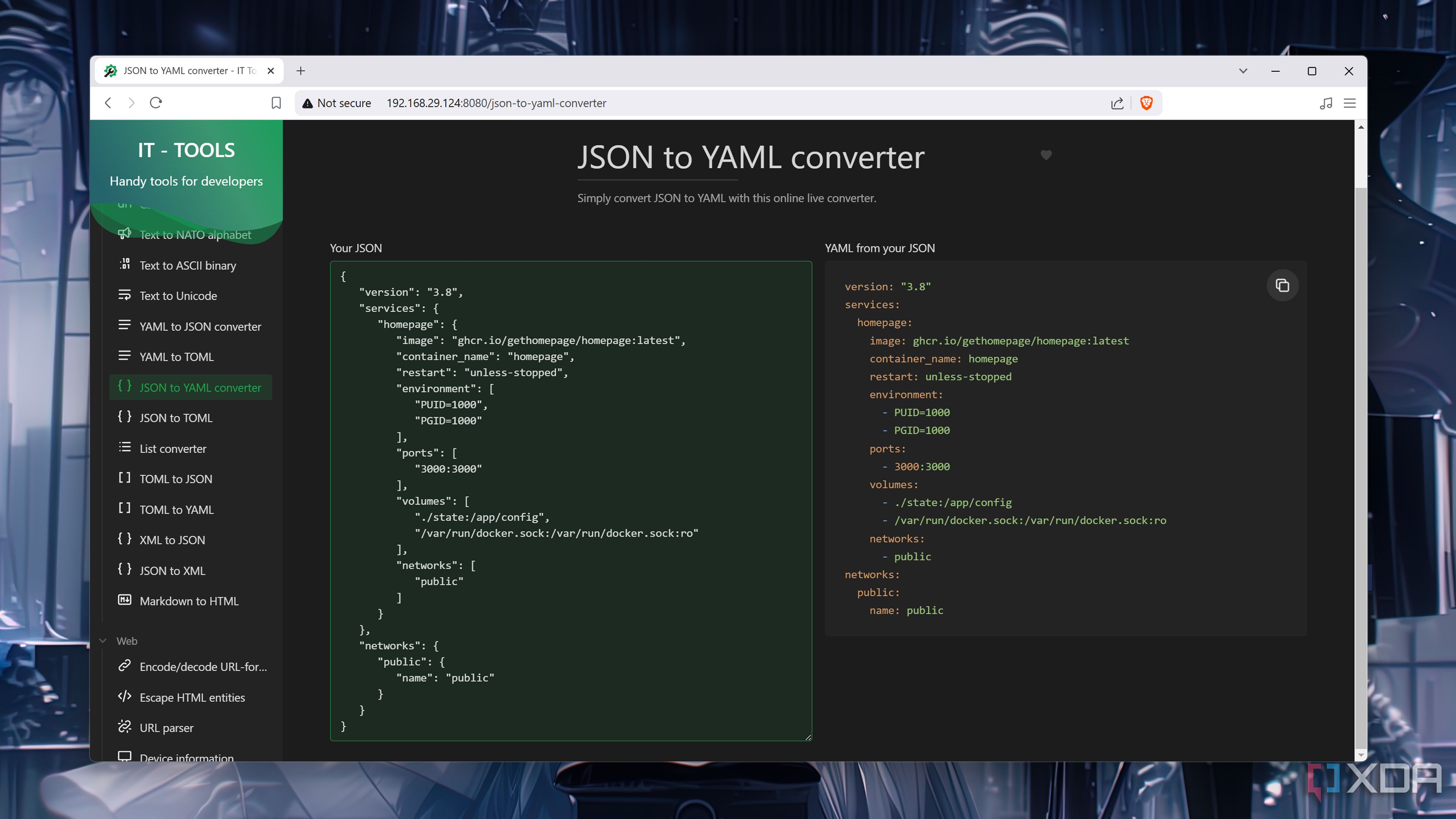Open Markdown to HTML tool
The width and height of the screenshot is (1456, 819).
tap(189, 601)
